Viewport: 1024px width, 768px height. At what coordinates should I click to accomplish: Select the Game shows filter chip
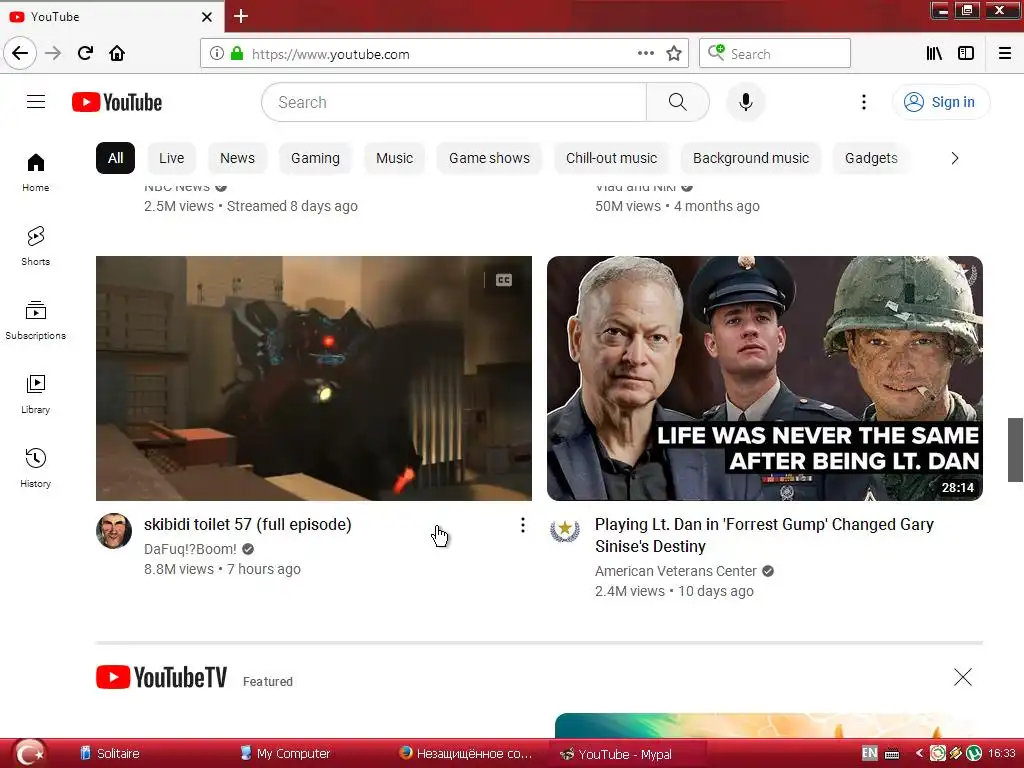click(489, 158)
